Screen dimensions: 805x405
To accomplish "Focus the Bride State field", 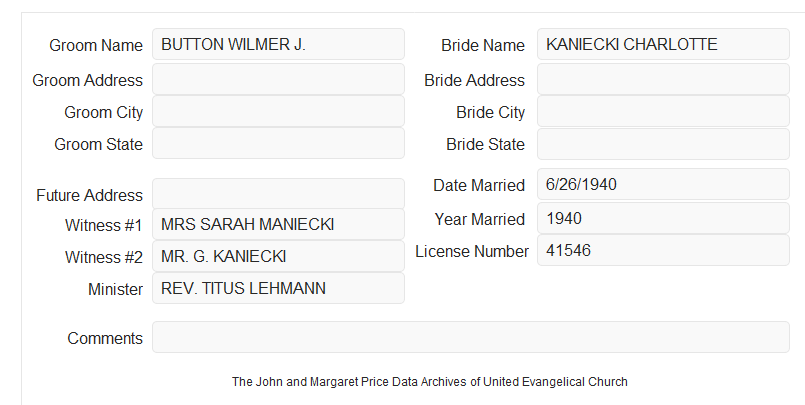I will 663,144.
